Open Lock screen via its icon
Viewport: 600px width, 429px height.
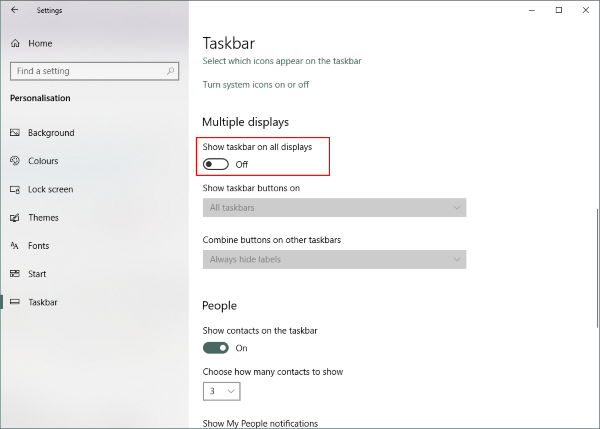[x=15, y=189]
